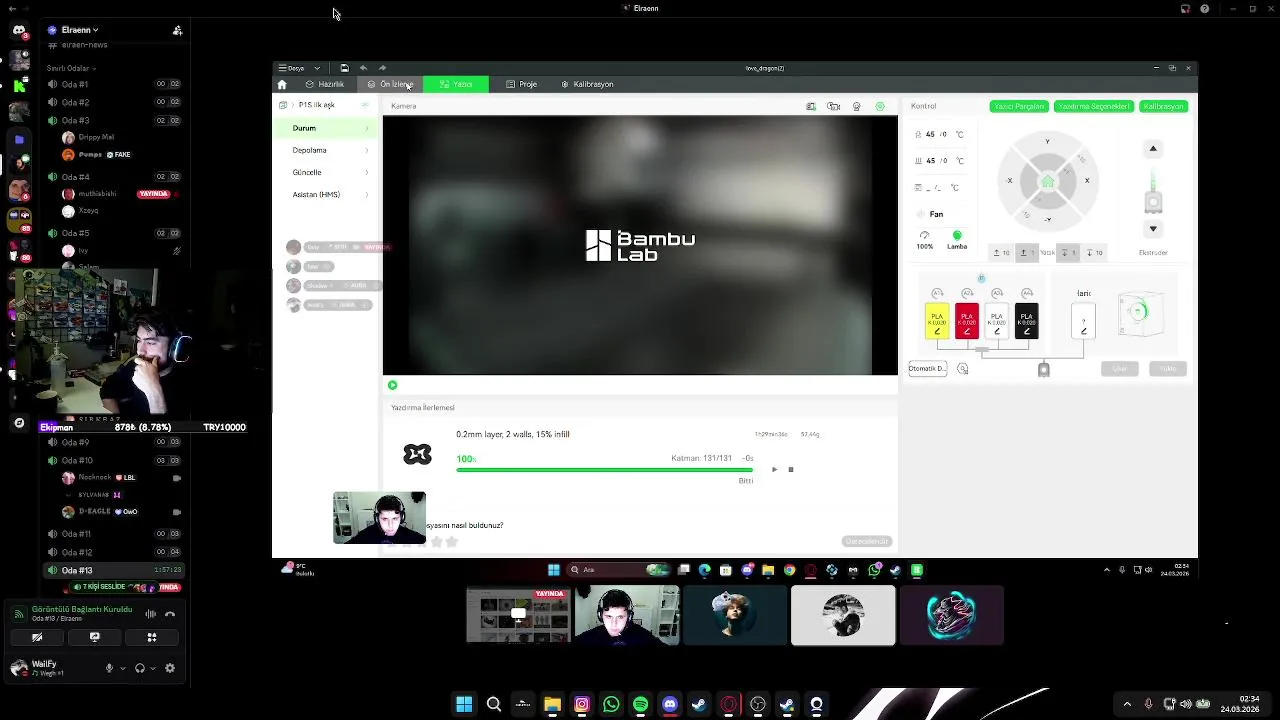Home the axes with center house icon
The height and width of the screenshot is (720, 1280).
pyautogui.click(x=1048, y=182)
